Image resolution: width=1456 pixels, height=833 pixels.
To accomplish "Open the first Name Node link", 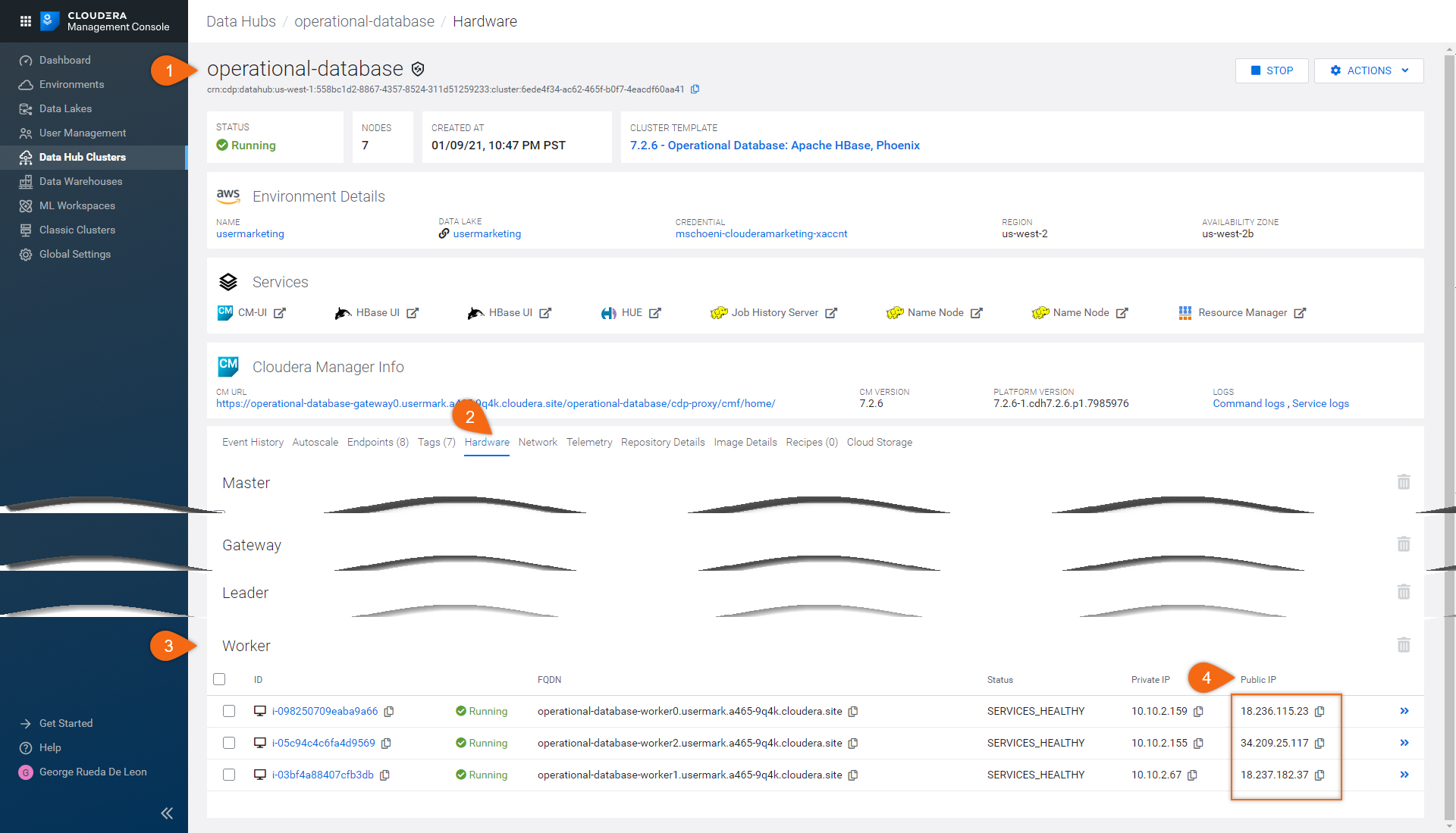I will coord(934,313).
